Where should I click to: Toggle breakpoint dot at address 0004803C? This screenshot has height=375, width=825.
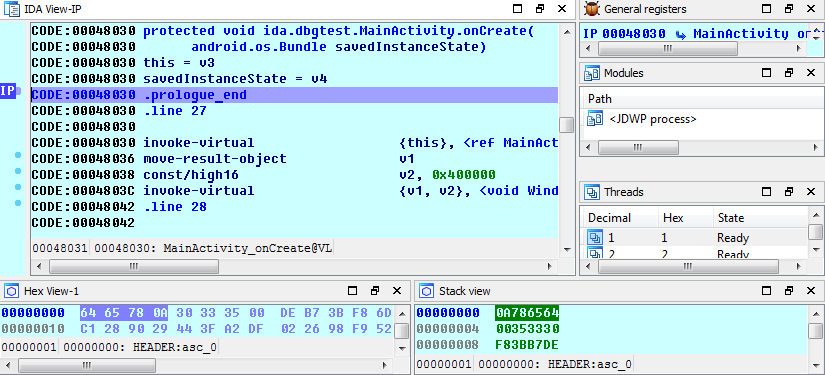coord(18,187)
